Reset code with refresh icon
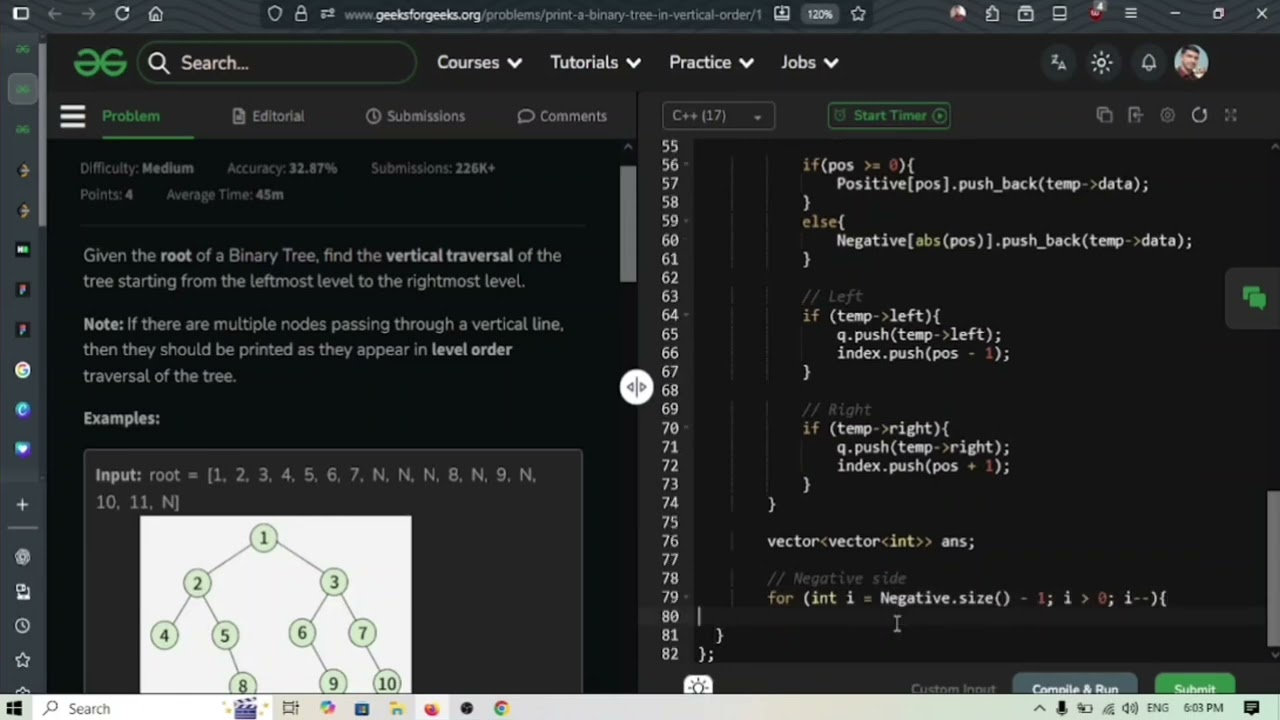Screen dimensions: 1280x720 click(1199, 116)
